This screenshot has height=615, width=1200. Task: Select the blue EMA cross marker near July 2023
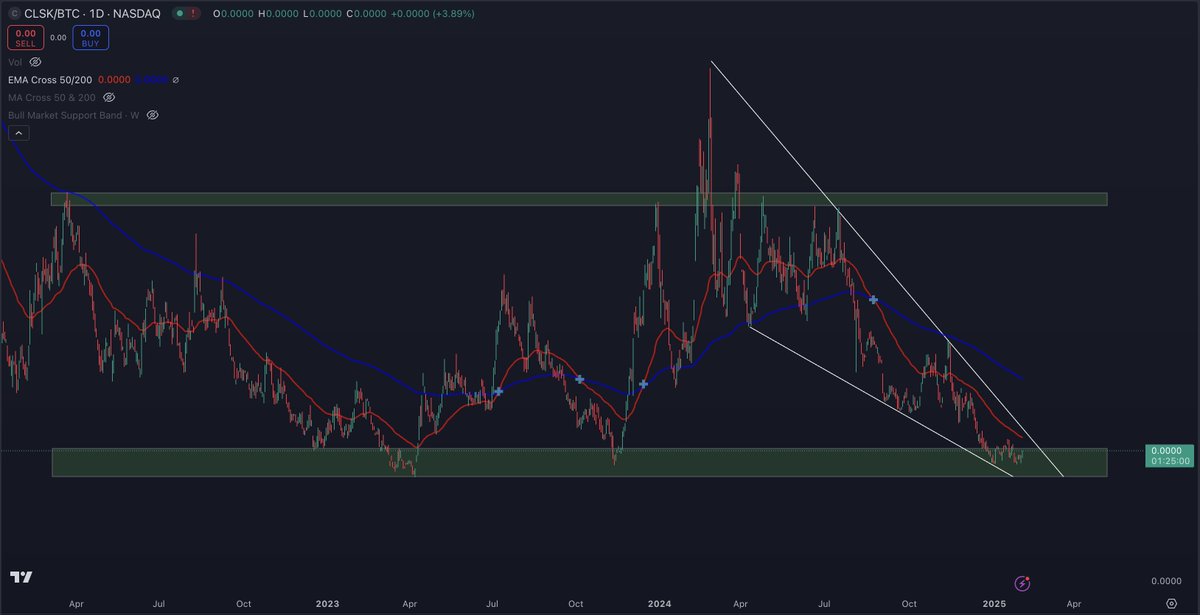click(497, 391)
